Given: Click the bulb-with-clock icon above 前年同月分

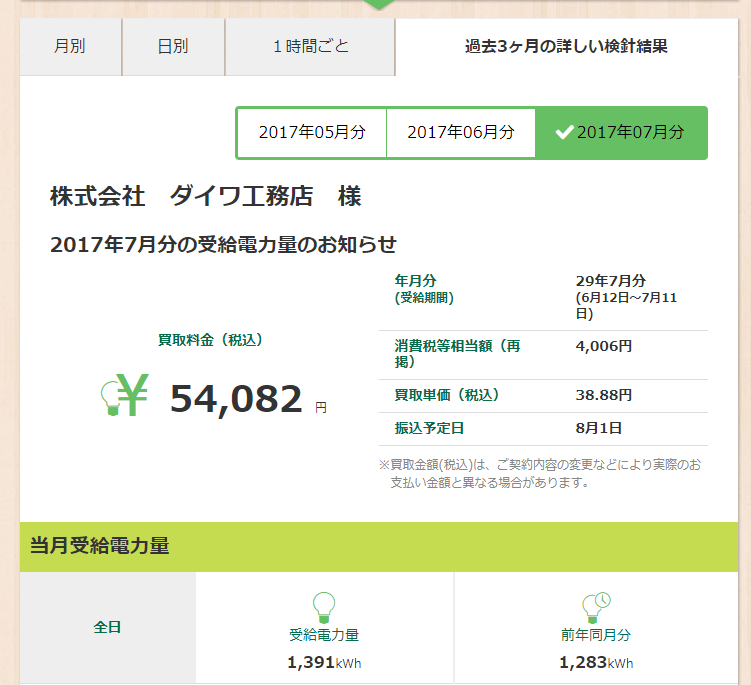Looking at the screenshot, I should [596, 607].
